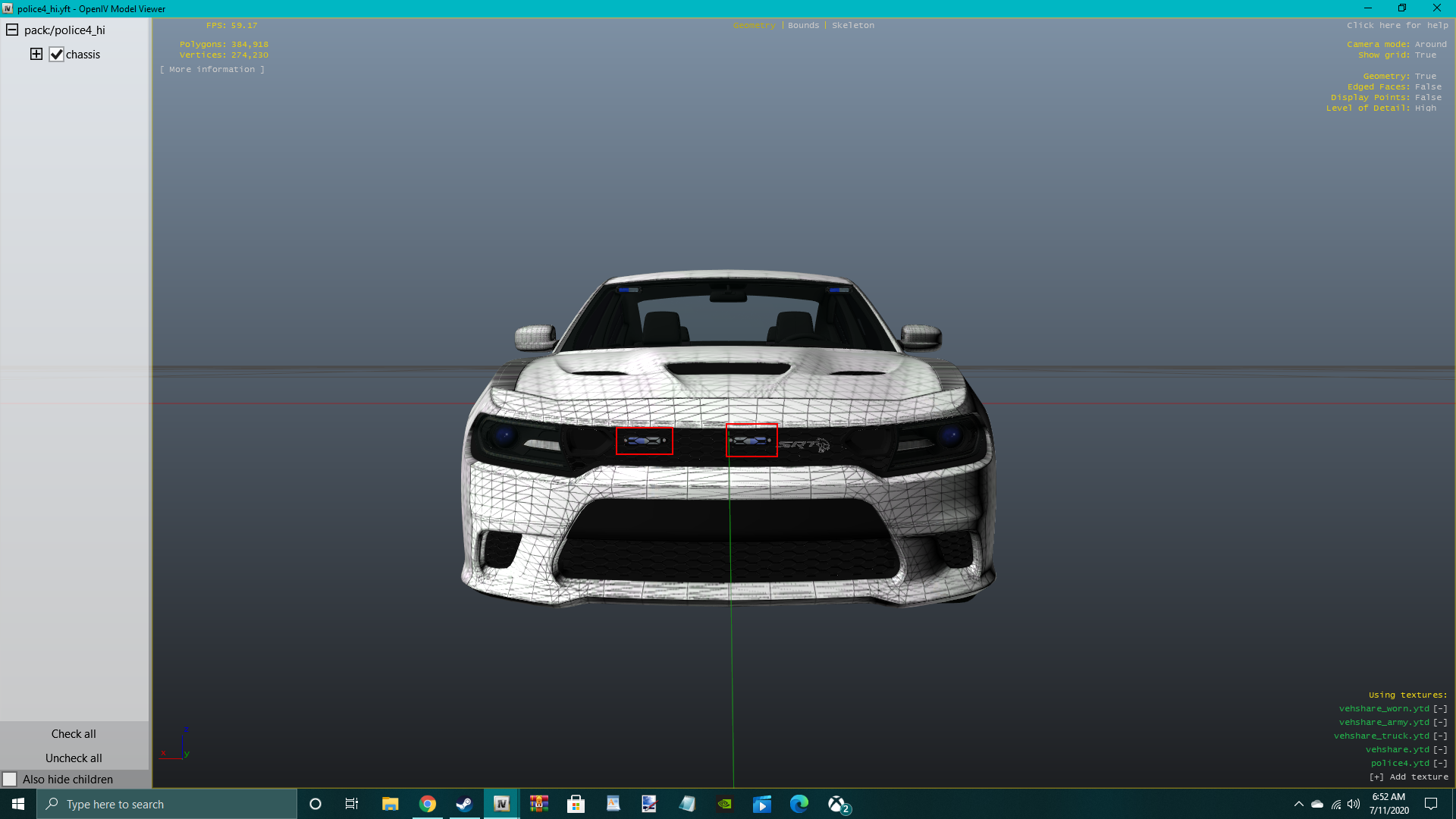The width and height of the screenshot is (1456, 819).
Task: Open Microsoft Edge from taskbar
Action: [x=799, y=804]
